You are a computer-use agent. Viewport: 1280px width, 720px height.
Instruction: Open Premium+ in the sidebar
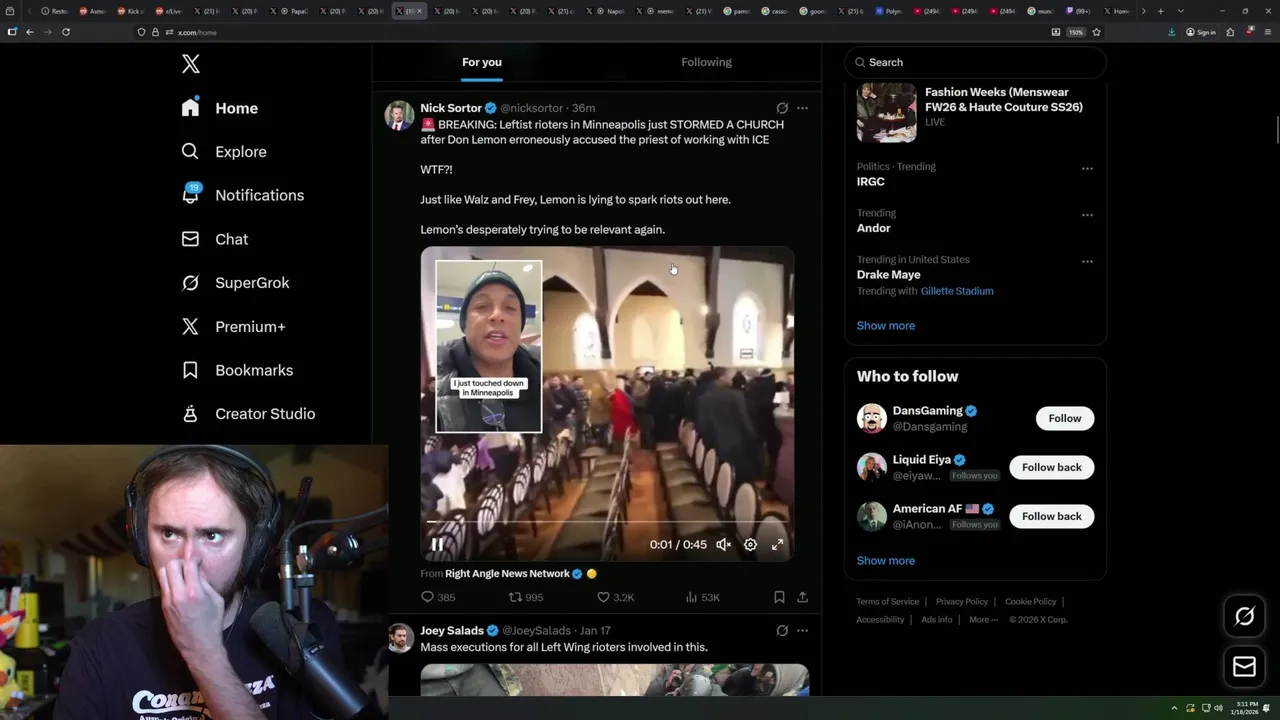click(x=233, y=326)
